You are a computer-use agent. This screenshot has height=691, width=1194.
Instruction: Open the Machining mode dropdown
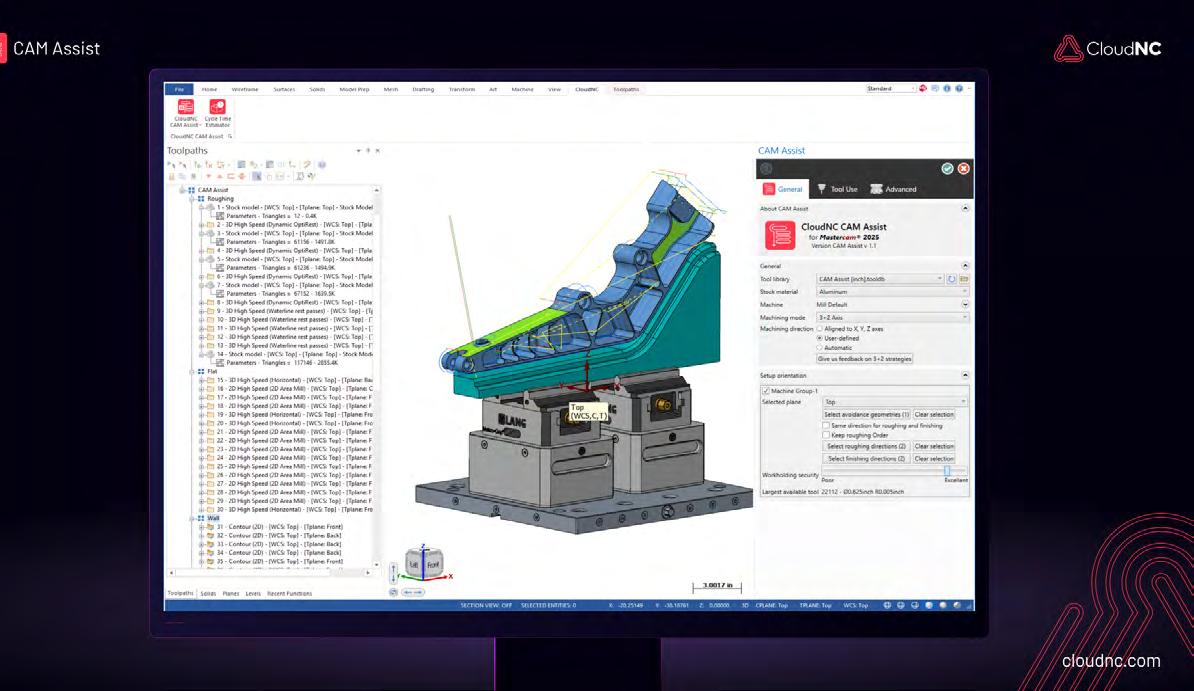(892, 318)
